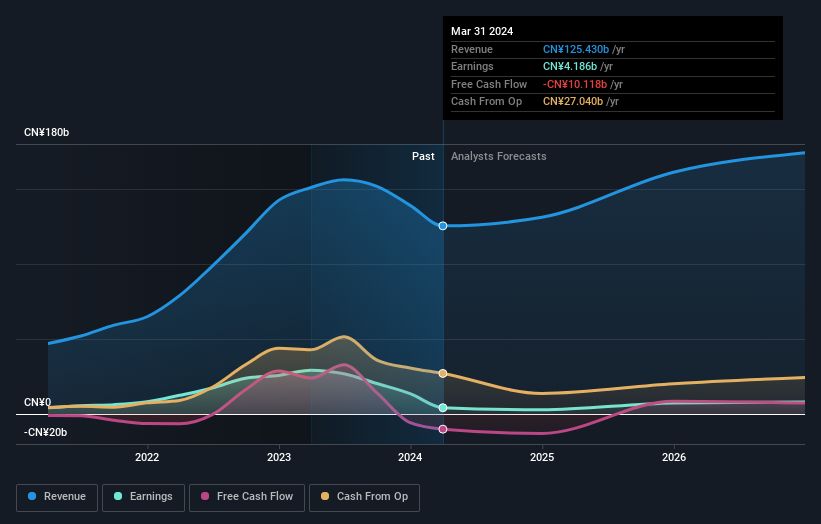Click the pink Free Cash Flow legend dot
Screen dimensions: 821x524
(x=205, y=496)
